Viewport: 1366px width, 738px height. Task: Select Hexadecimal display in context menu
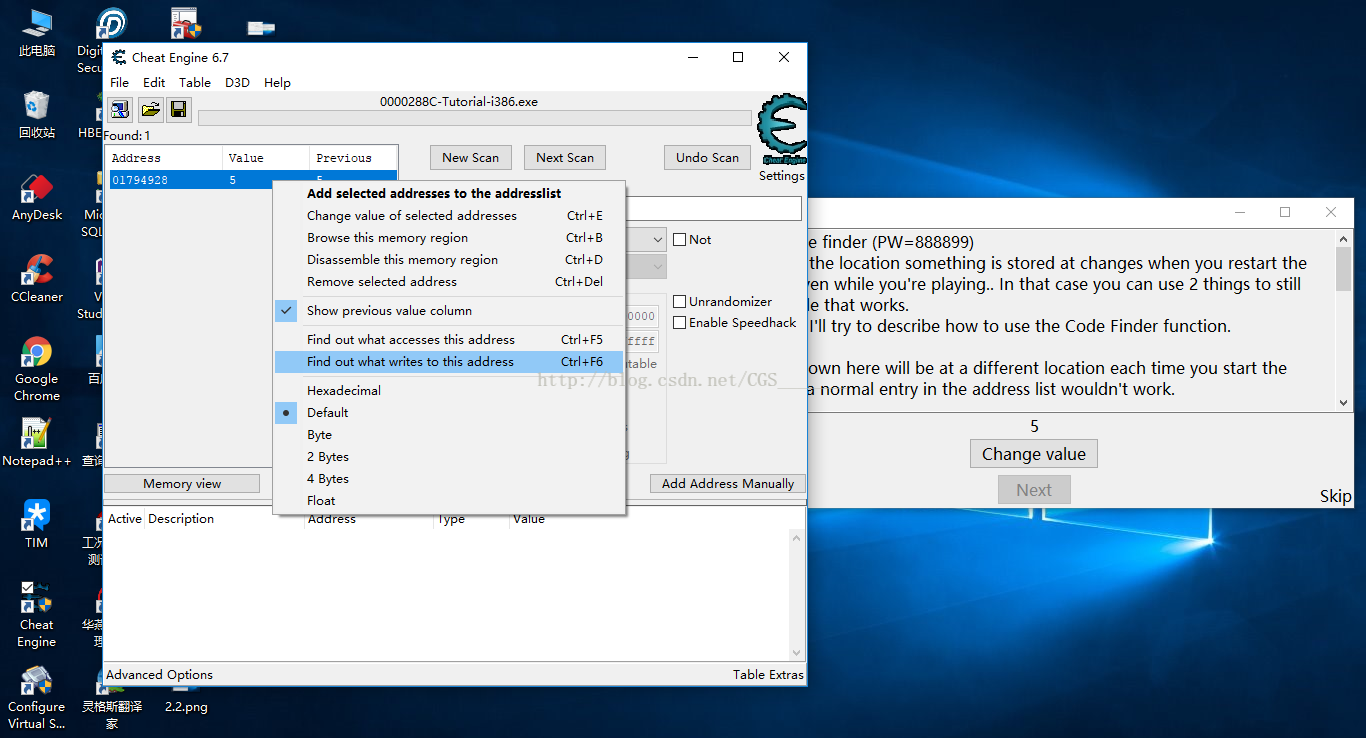point(344,391)
